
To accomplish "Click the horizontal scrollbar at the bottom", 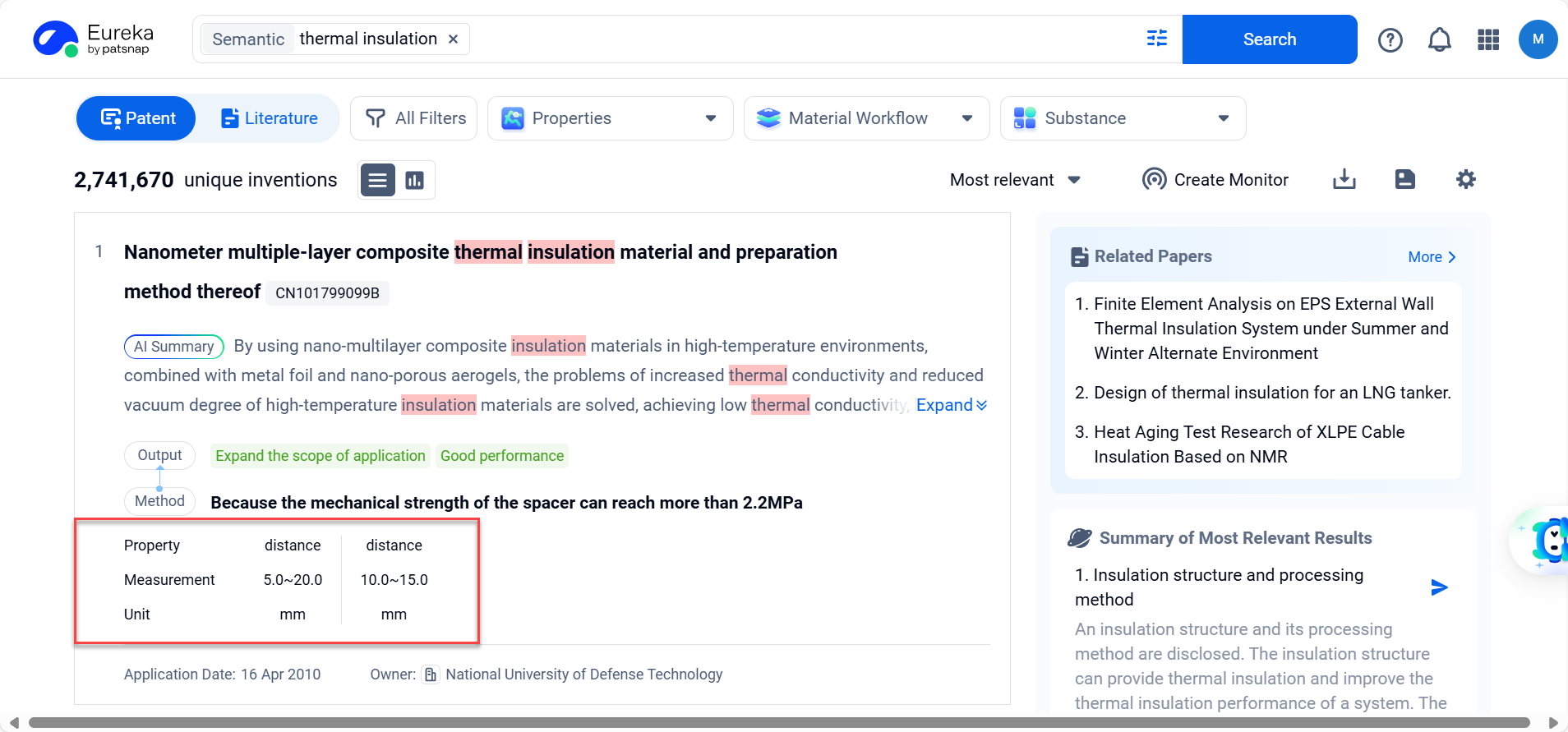I will 778,723.
